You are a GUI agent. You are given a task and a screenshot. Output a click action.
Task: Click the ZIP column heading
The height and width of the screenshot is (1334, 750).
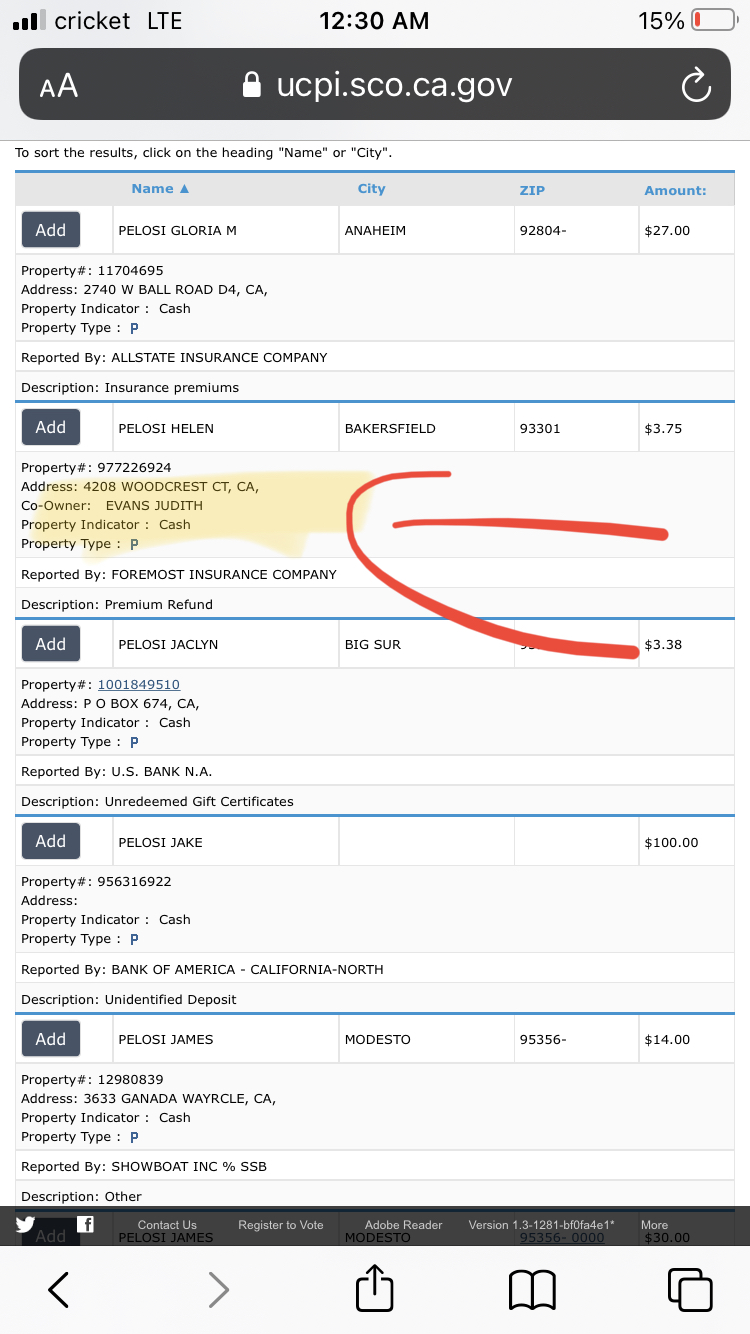(x=532, y=190)
